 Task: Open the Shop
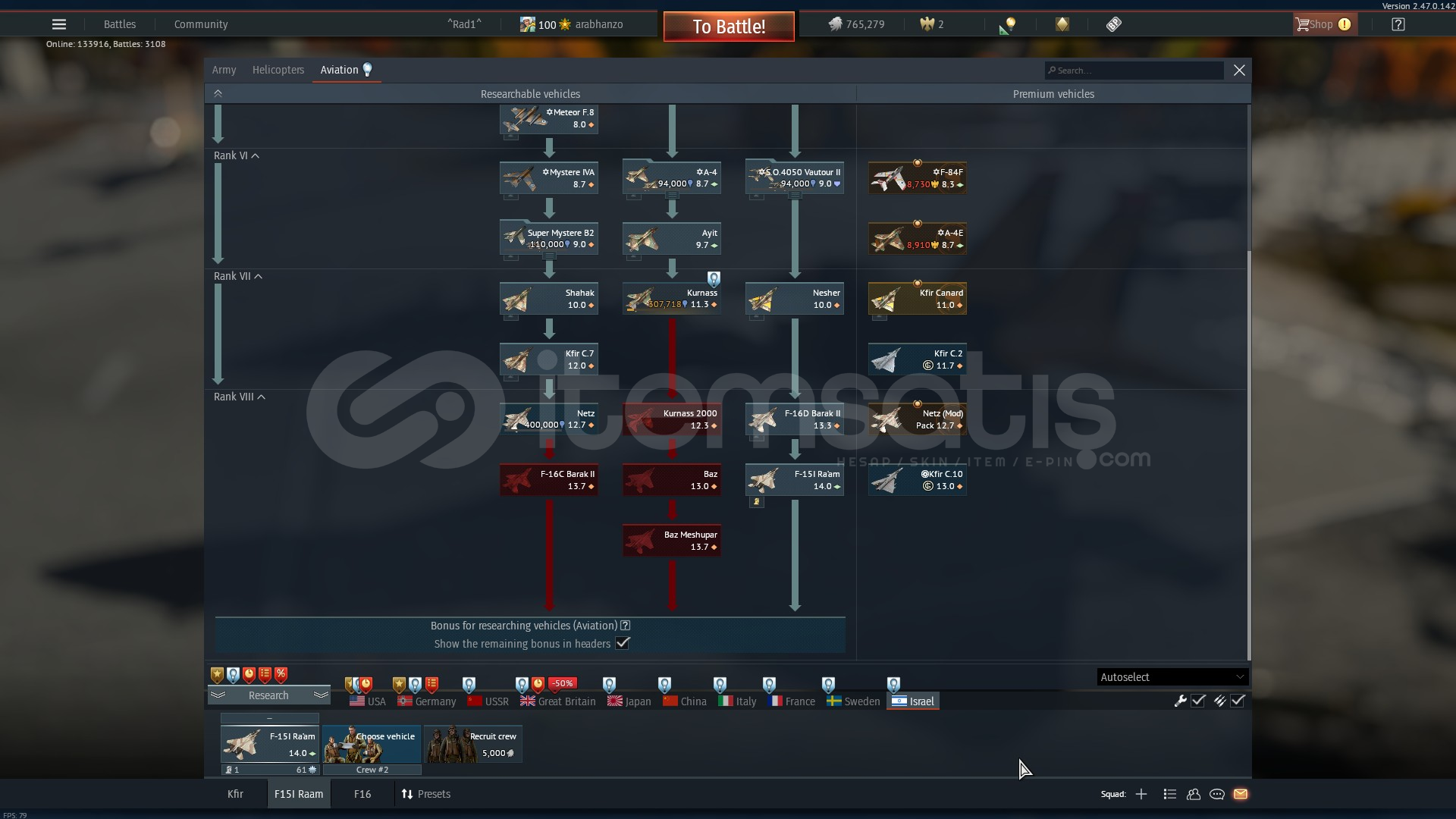click(x=1323, y=24)
